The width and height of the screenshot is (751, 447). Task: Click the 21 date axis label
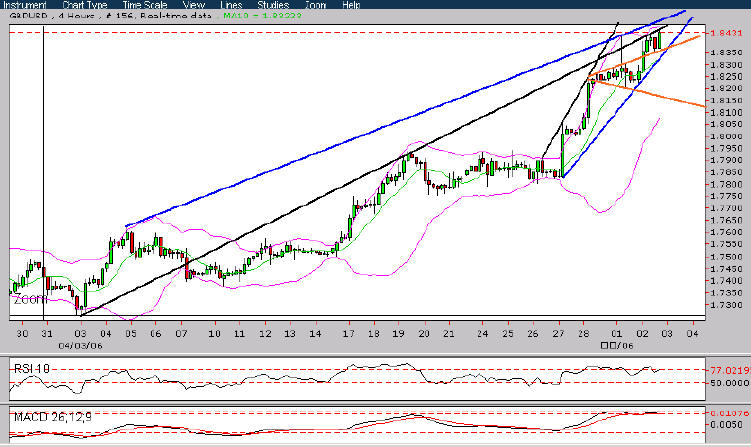click(448, 333)
